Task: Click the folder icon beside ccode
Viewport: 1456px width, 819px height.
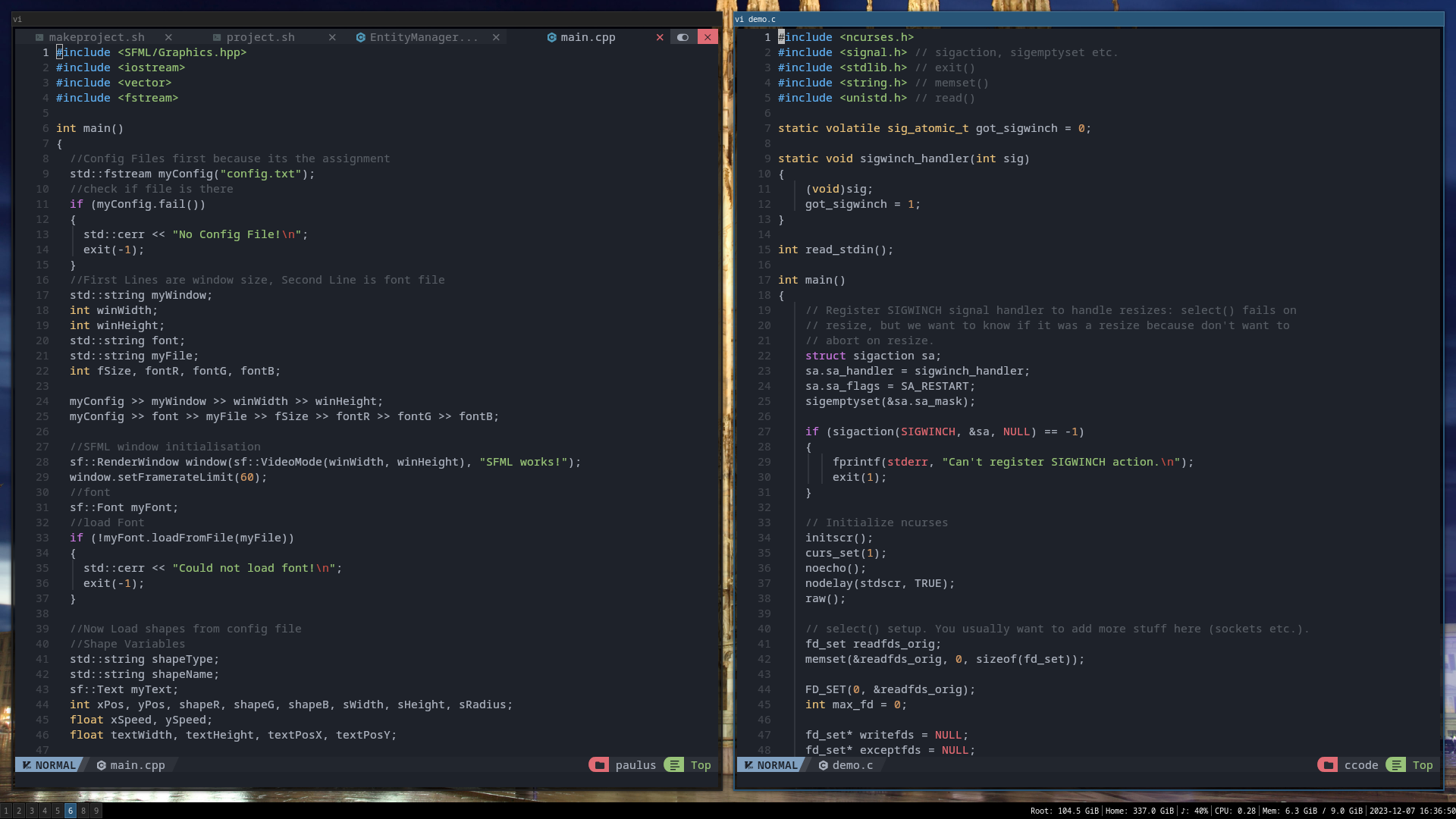Action: [x=1328, y=765]
